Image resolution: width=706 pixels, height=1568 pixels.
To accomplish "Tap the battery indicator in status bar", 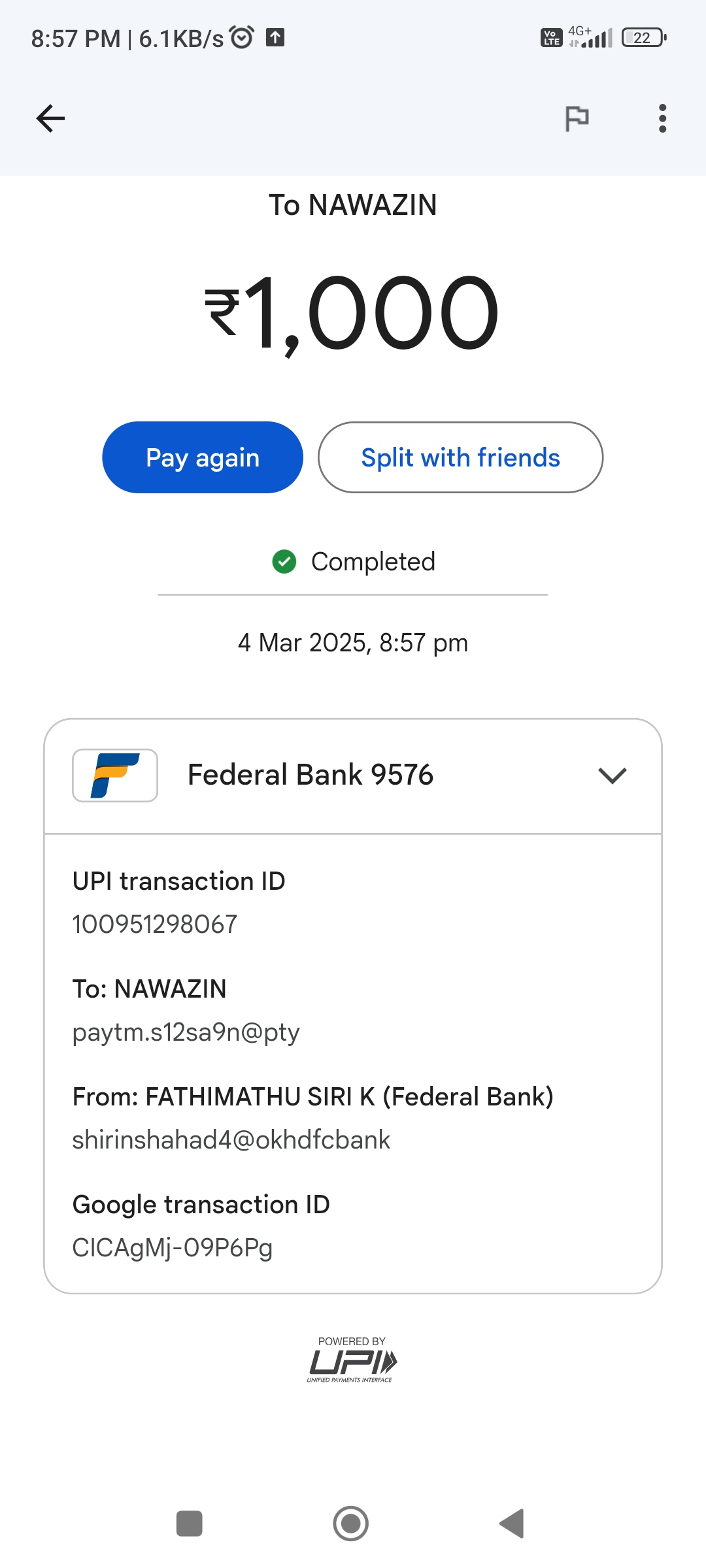I will [x=644, y=38].
